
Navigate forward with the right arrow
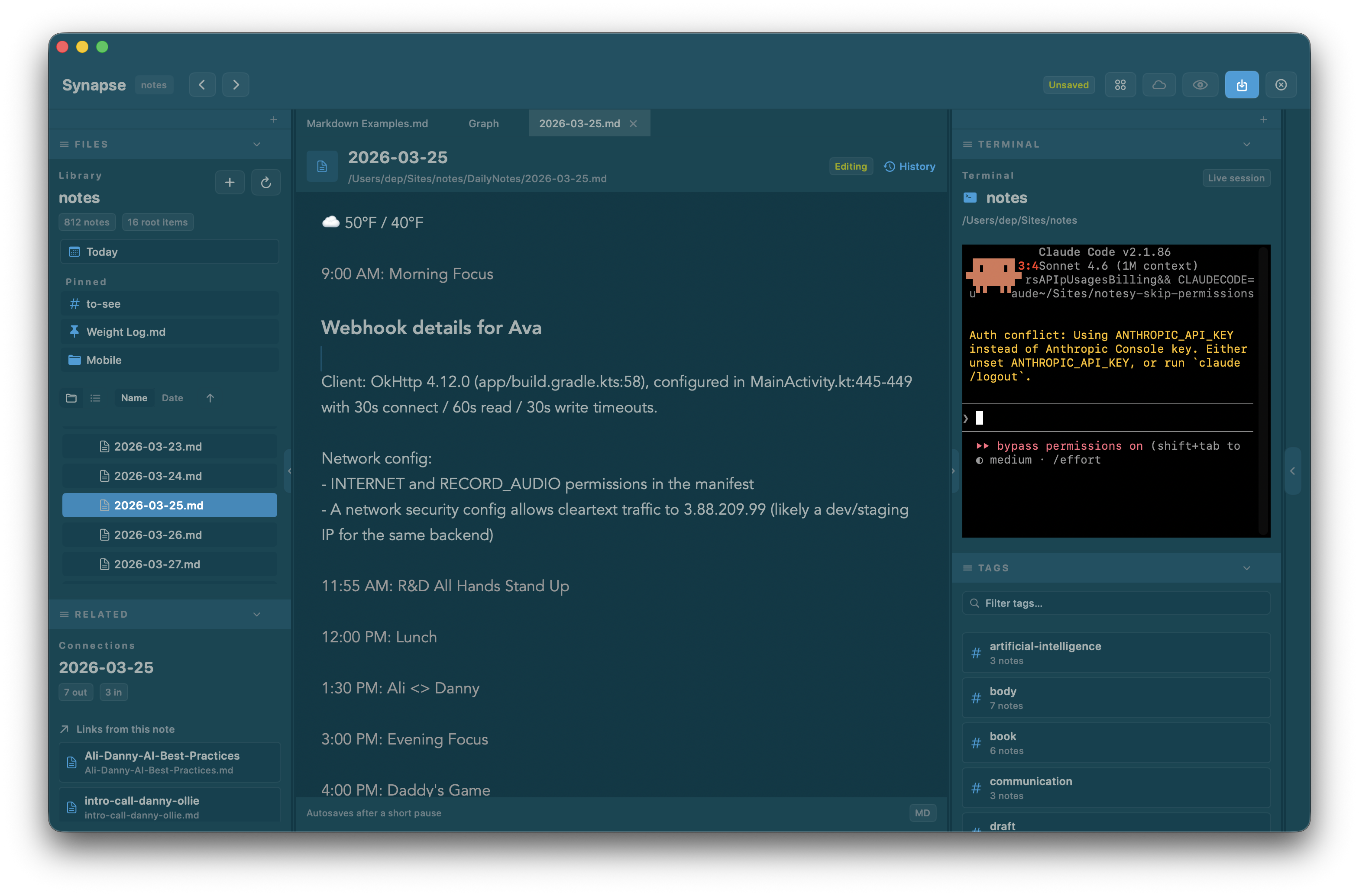pyautogui.click(x=236, y=84)
